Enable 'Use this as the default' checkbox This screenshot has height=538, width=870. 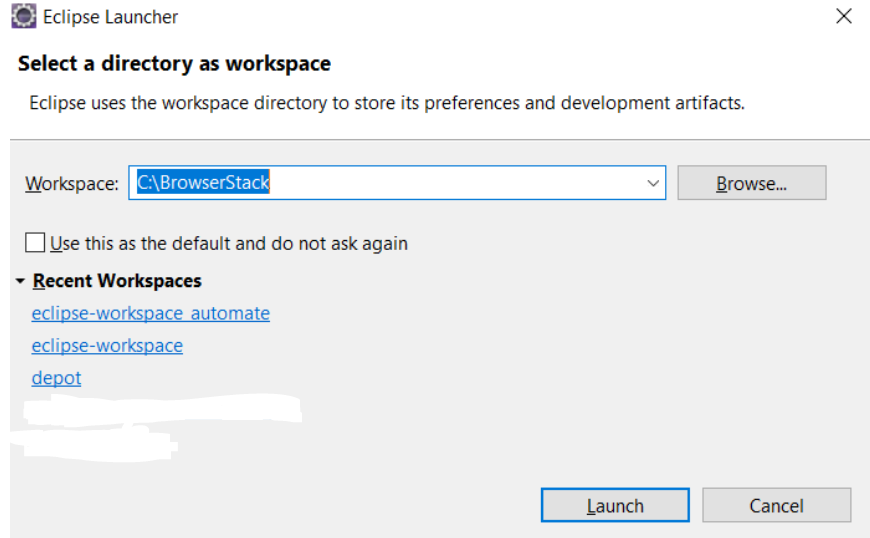click(35, 242)
